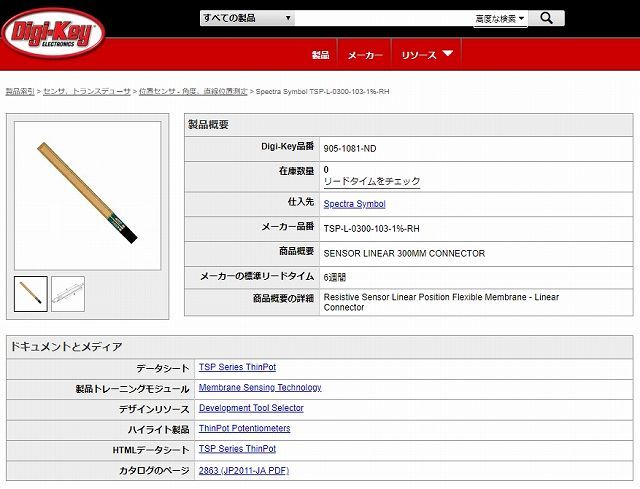The width and height of the screenshot is (640, 489).
Task: Click the 仕入先 row label
Action: pos(301,202)
